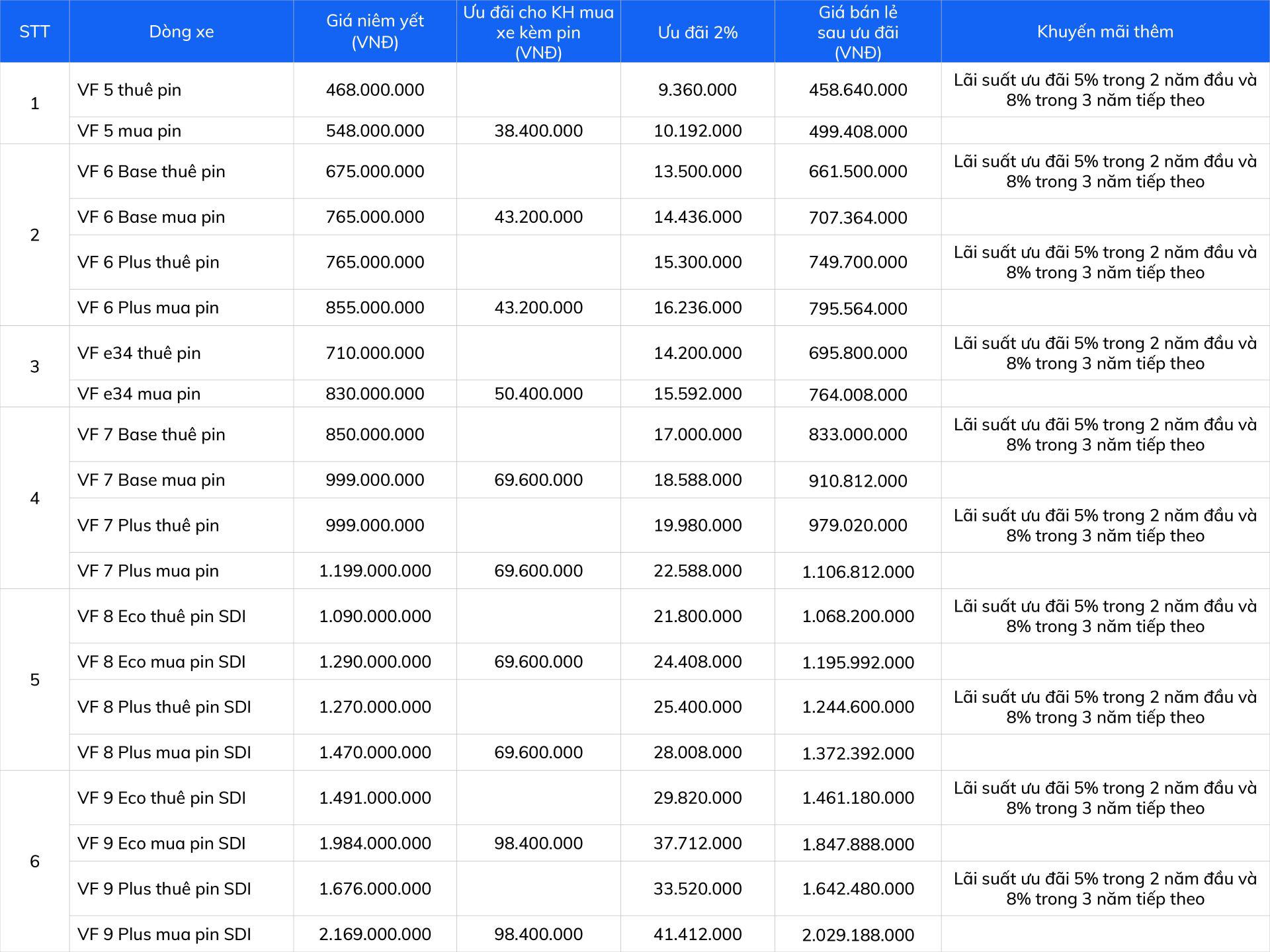1270x952 pixels.
Task: Click the VF e34 thuê pin cell
Action: [x=139, y=353]
